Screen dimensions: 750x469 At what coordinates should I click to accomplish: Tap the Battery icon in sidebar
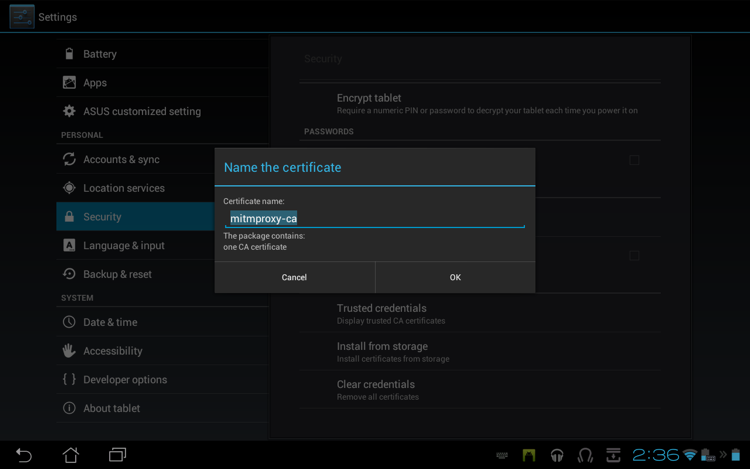tap(69, 54)
